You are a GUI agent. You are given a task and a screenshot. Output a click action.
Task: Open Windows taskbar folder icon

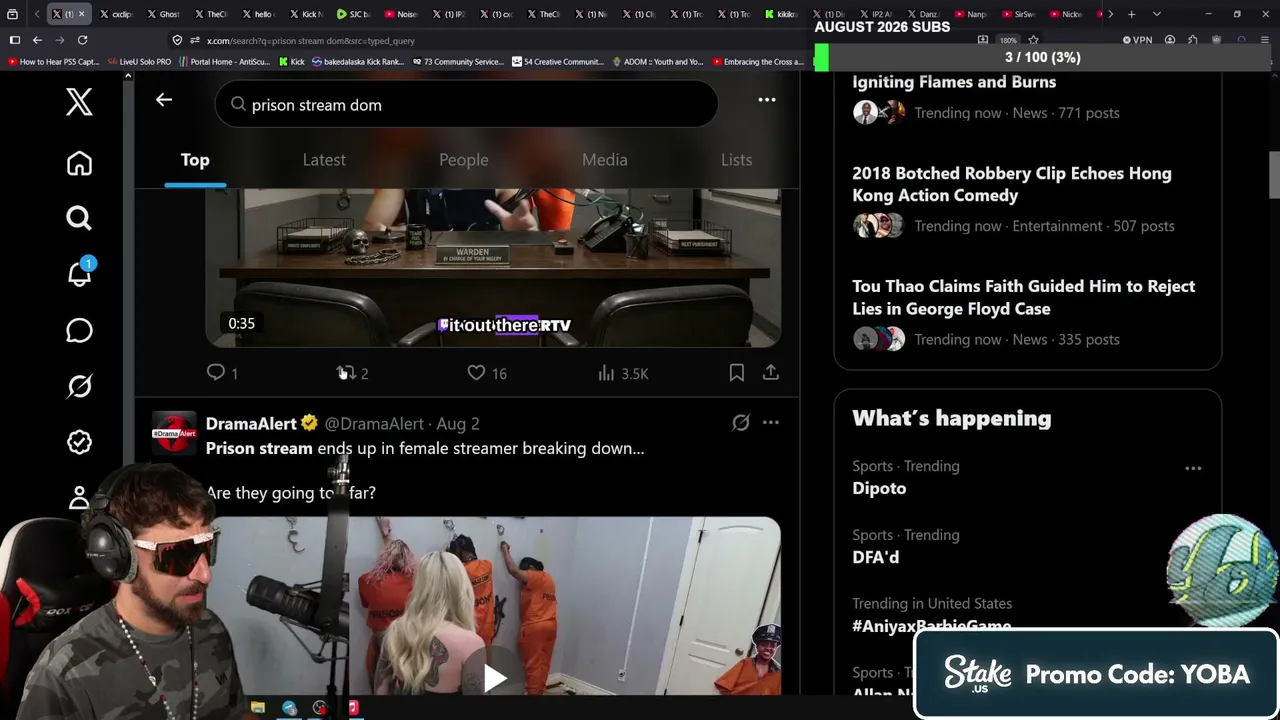click(x=258, y=708)
